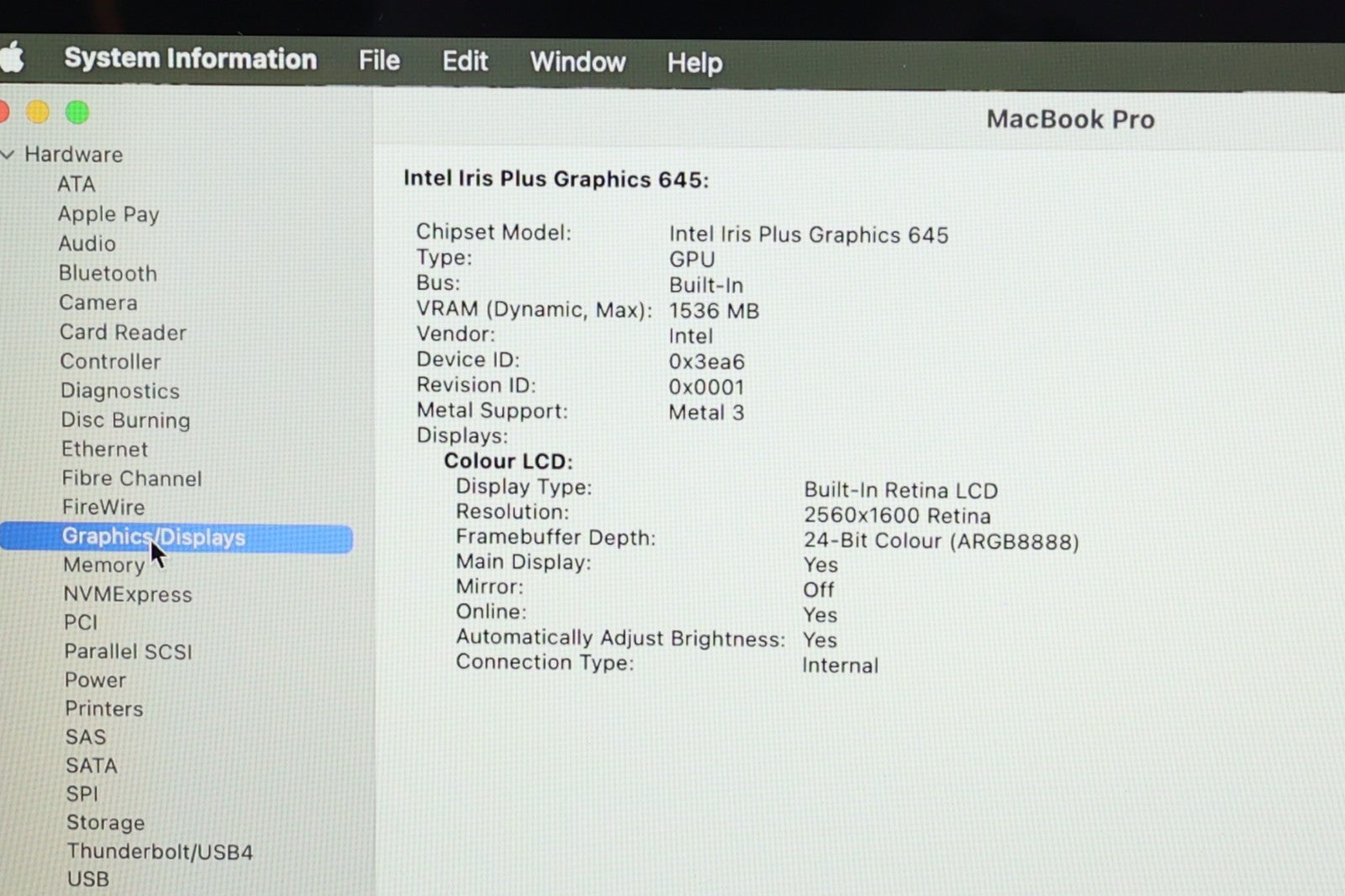Screen dimensions: 1345x896
Task: Select the Power sidebar item
Action: pos(95,680)
